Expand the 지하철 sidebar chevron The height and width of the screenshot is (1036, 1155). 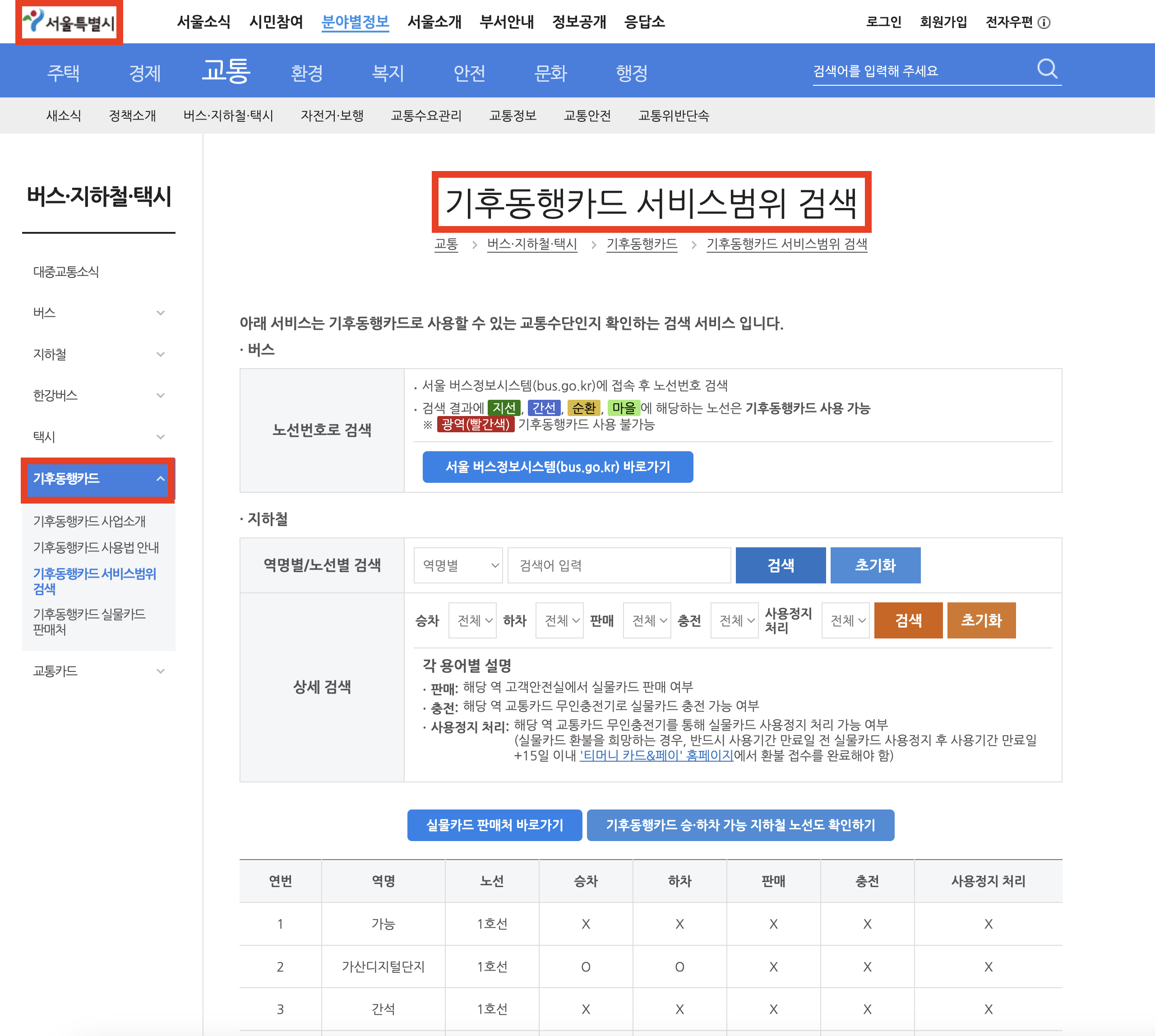click(161, 355)
